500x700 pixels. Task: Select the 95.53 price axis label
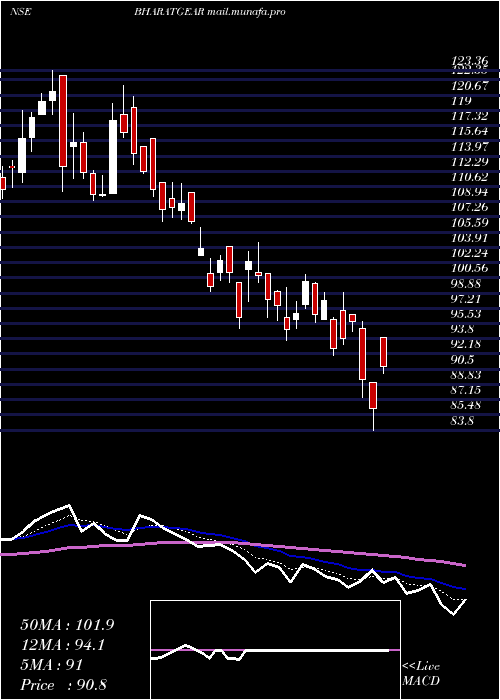coord(468,314)
